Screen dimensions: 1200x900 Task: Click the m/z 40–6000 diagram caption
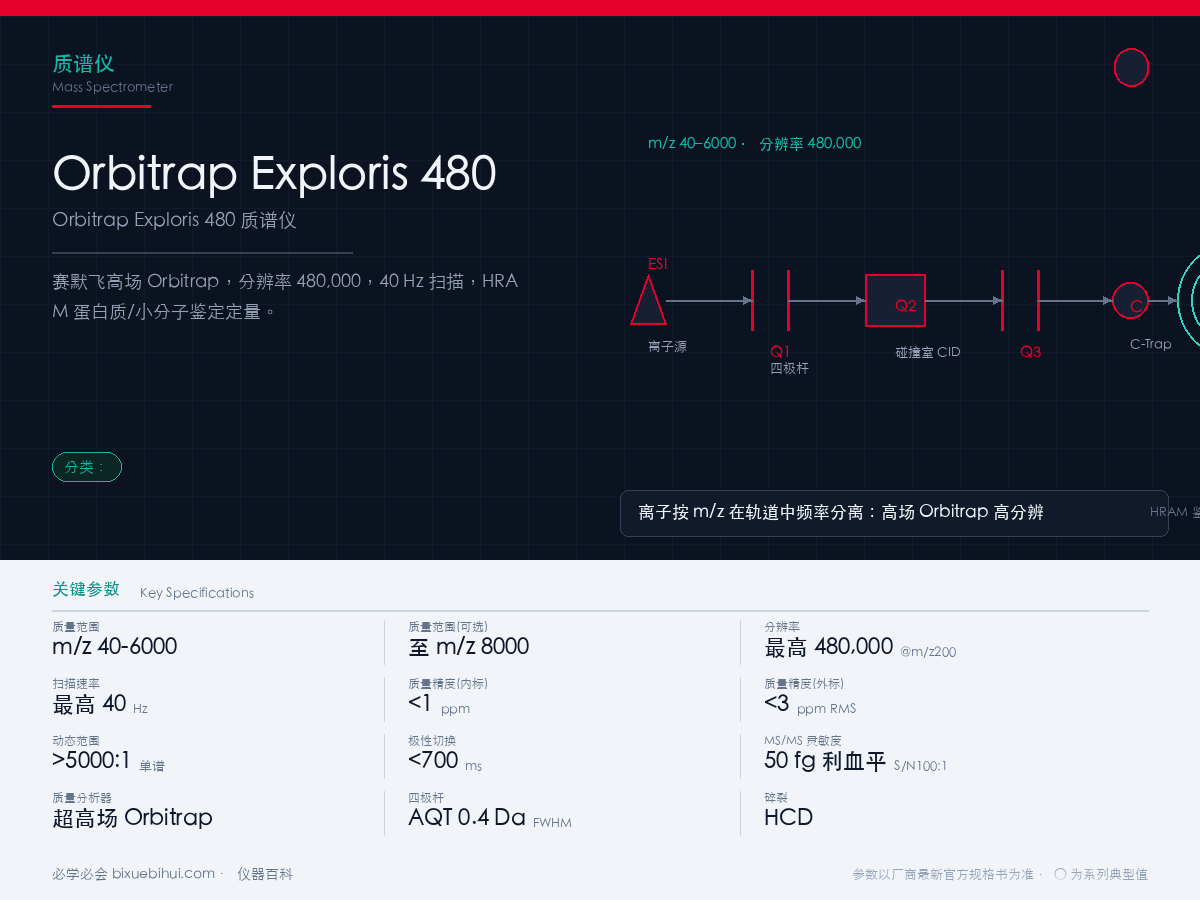(x=692, y=143)
